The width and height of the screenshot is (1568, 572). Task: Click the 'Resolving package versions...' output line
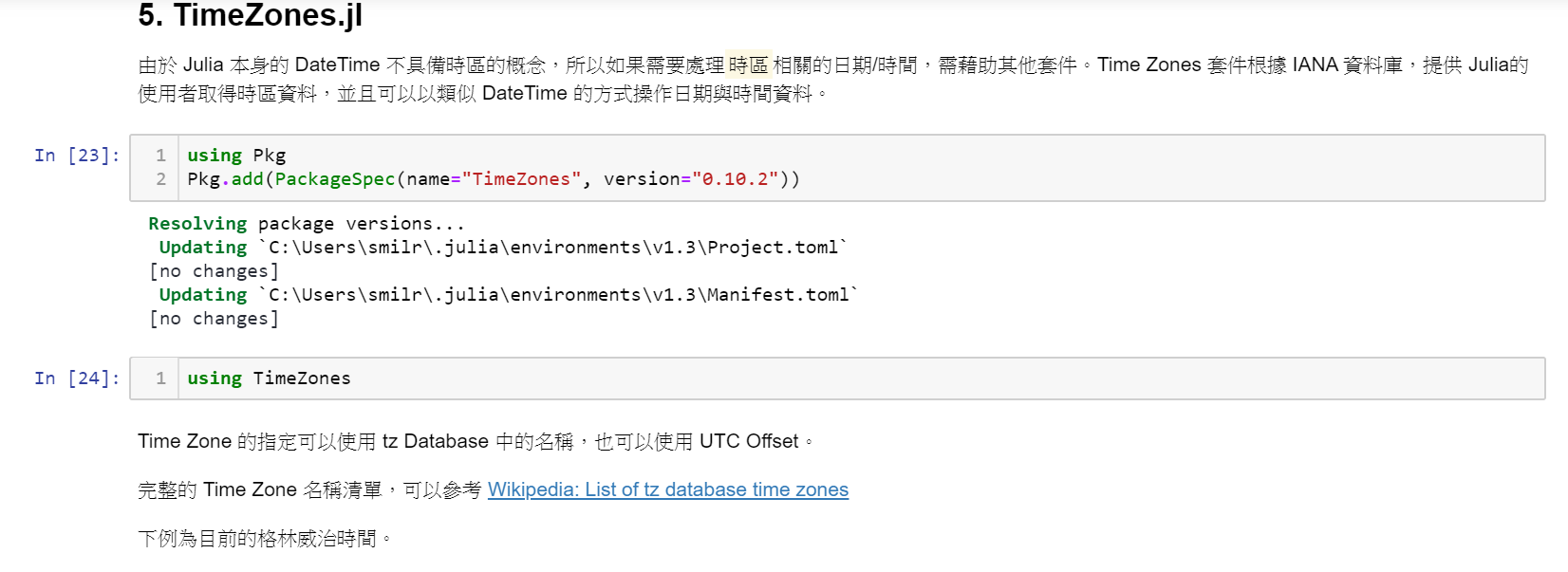[306, 224]
